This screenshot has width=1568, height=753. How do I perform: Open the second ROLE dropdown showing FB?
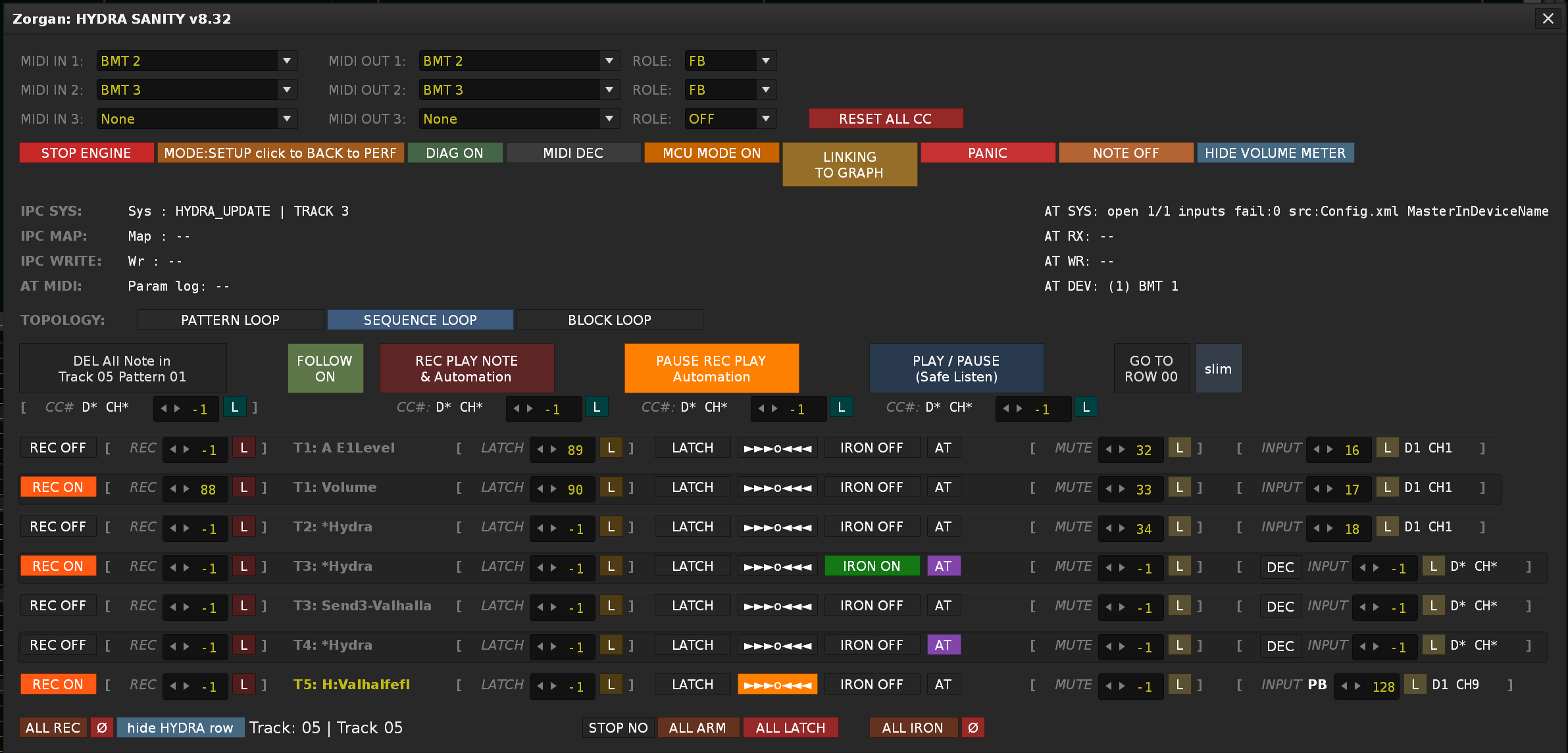[730, 89]
